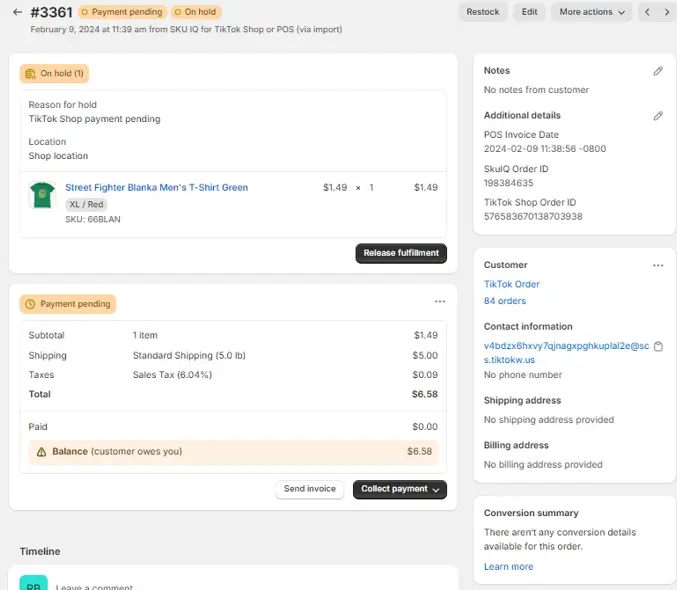Click Release fulfillment
Screen dimensions: 677x590
(400, 253)
